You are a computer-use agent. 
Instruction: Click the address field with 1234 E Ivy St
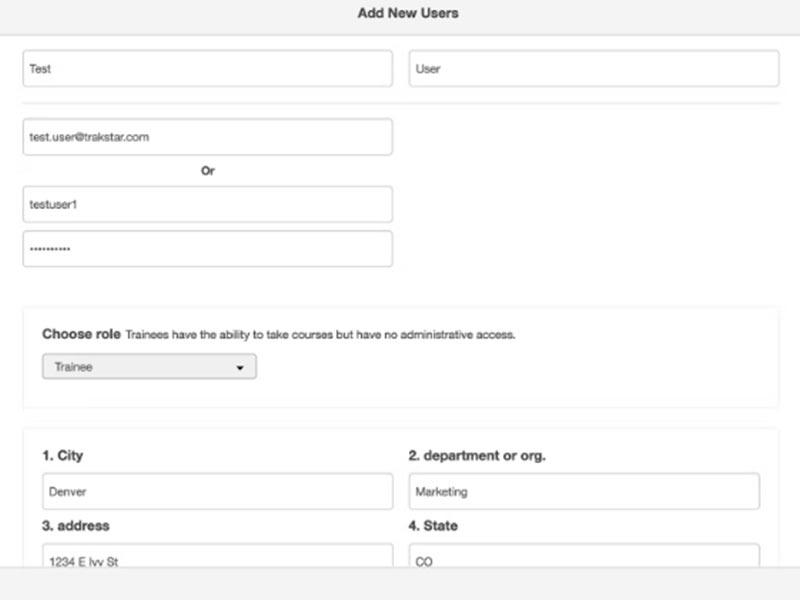(218, 555)
